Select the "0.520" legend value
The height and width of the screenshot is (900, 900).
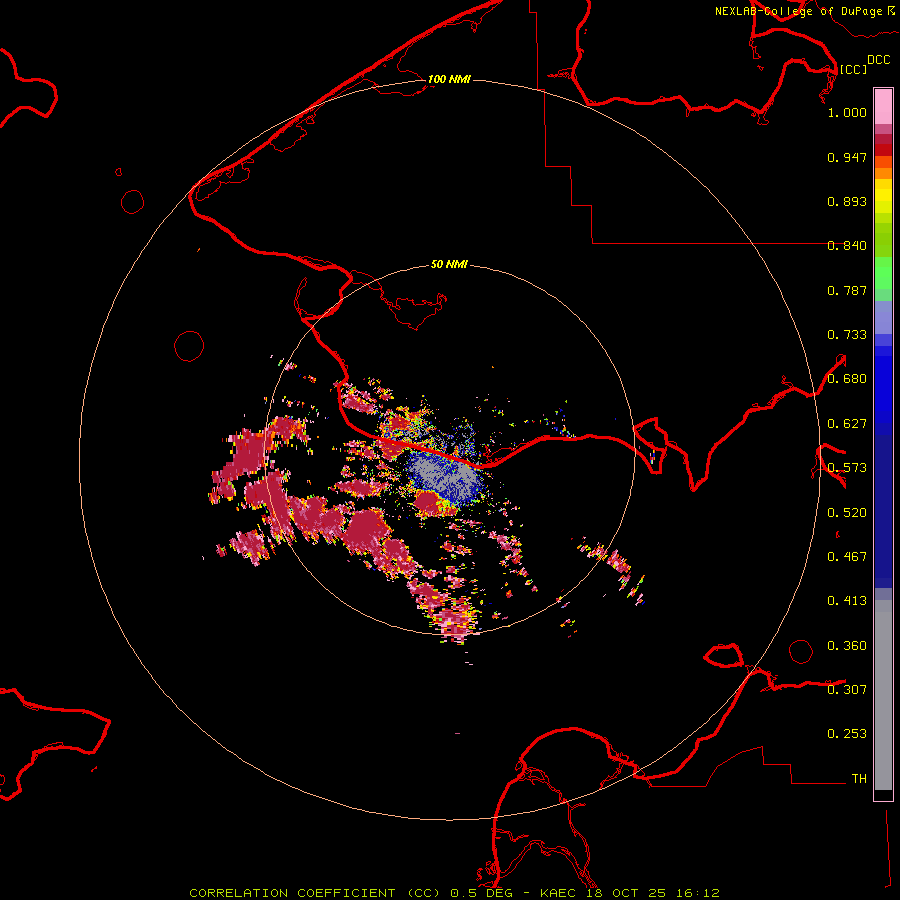847,513
